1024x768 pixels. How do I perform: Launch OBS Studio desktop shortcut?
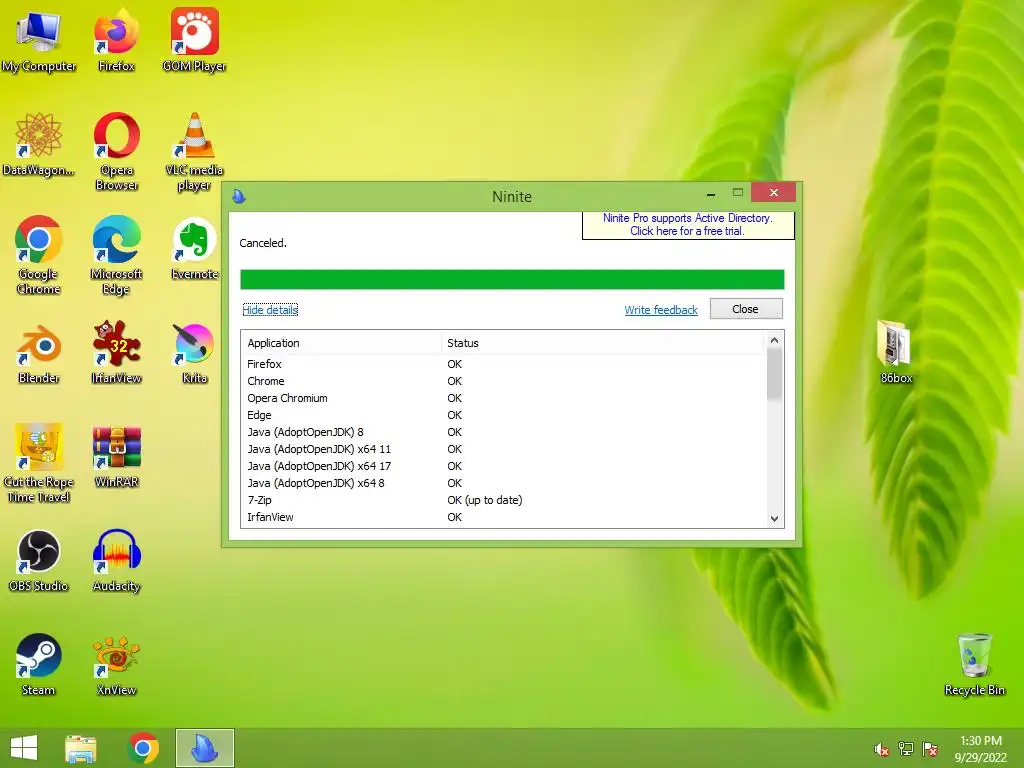(39, 561)
